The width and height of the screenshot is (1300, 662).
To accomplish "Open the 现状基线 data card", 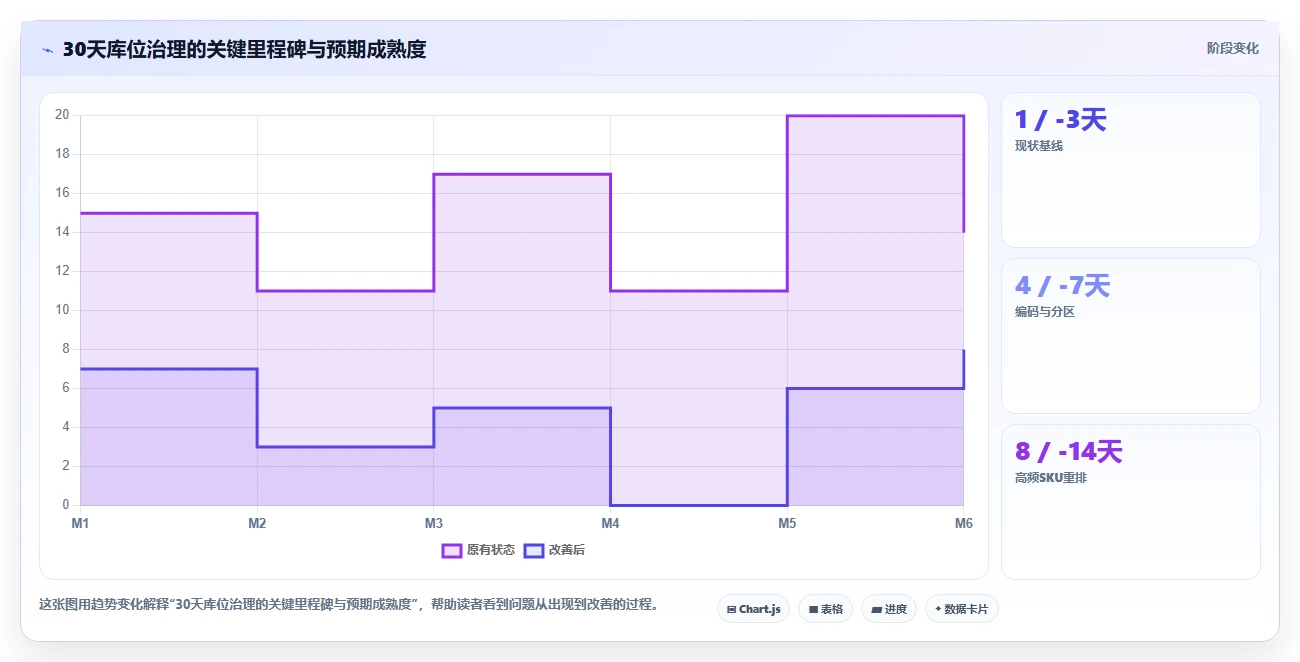I will pos(1130,170).
